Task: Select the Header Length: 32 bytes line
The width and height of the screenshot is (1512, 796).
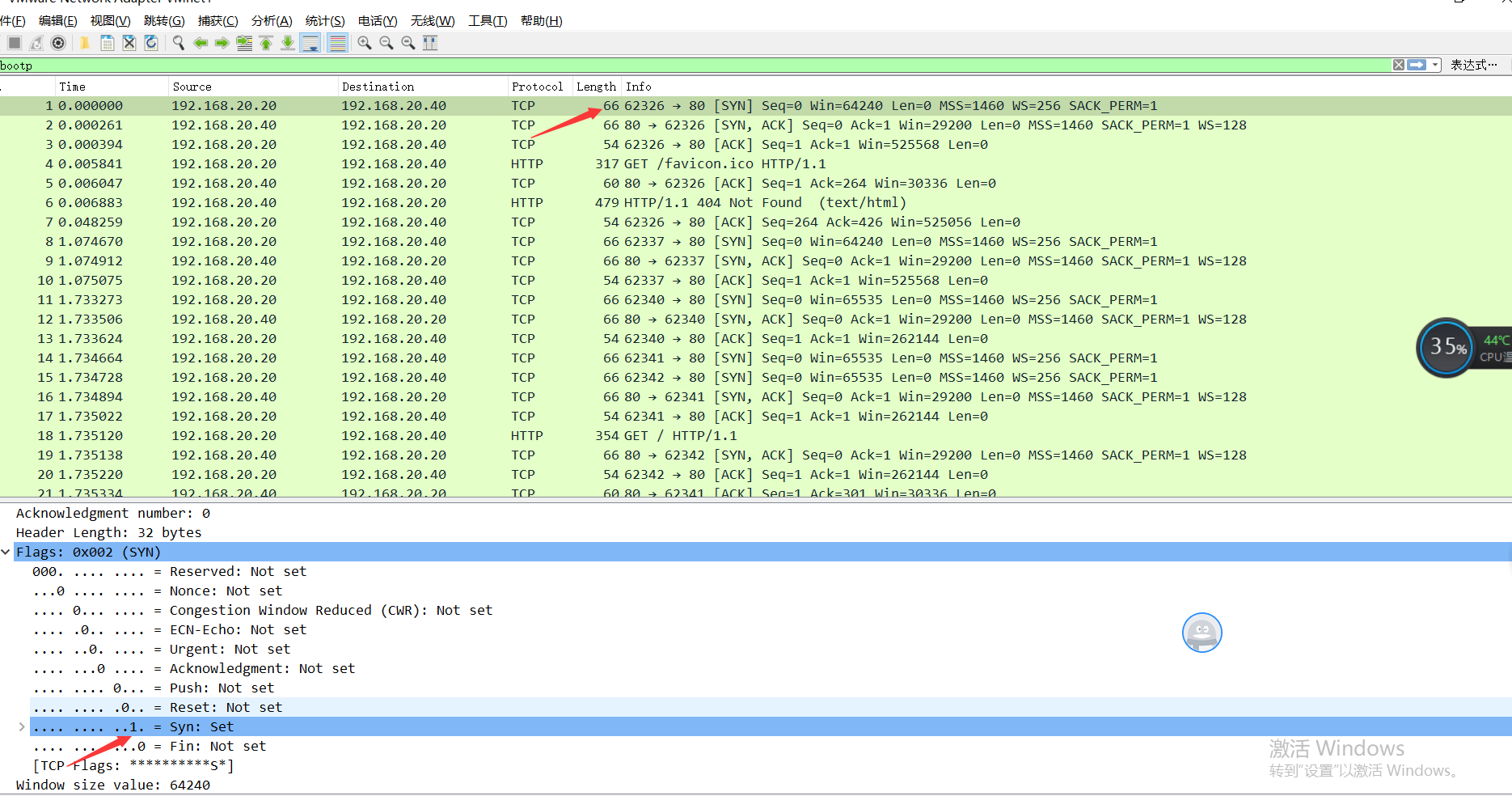Action: click(x=108, y=532)
